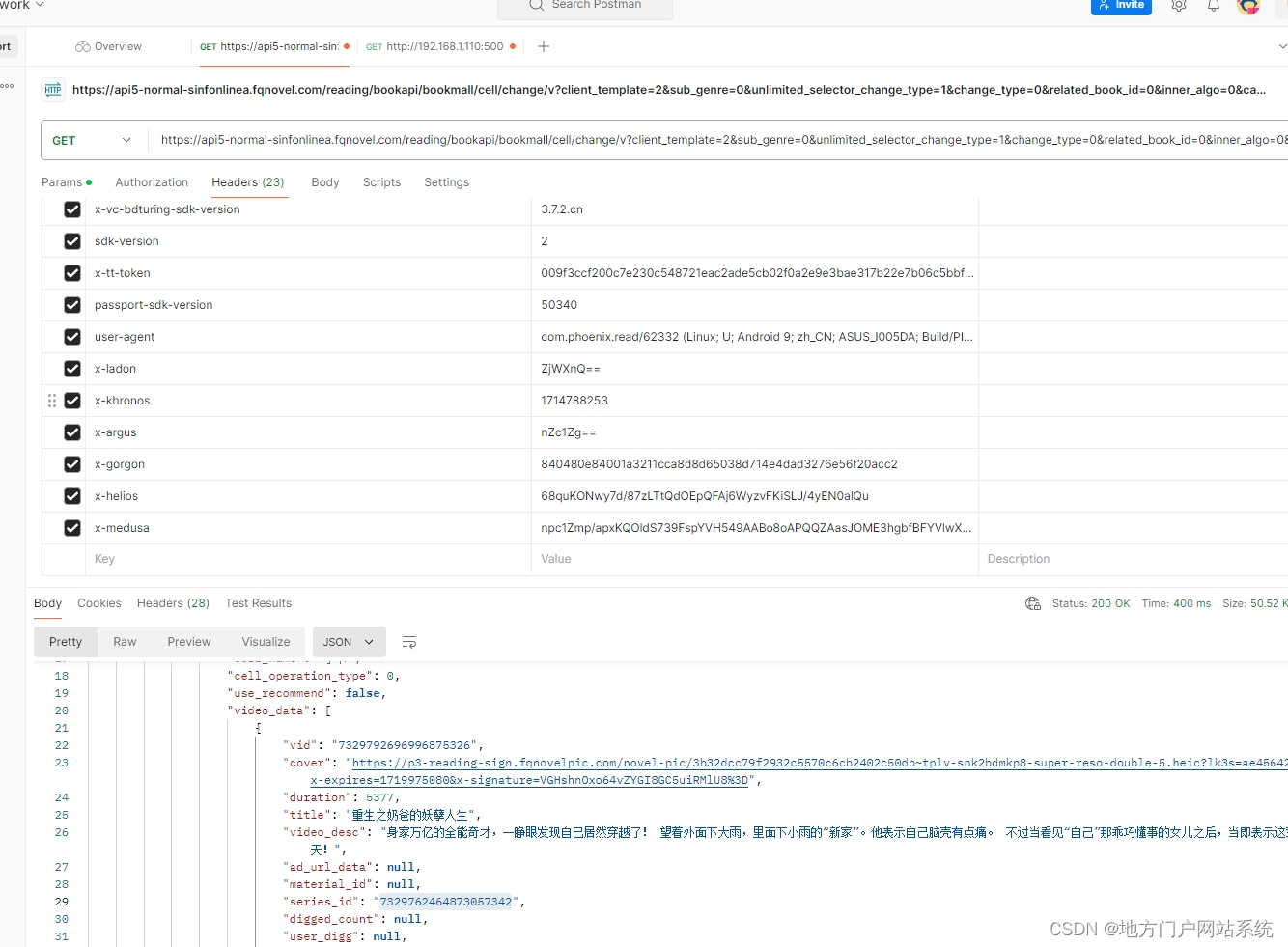
Task: Uncheck the x-helios header
Action: pos(72,496)
